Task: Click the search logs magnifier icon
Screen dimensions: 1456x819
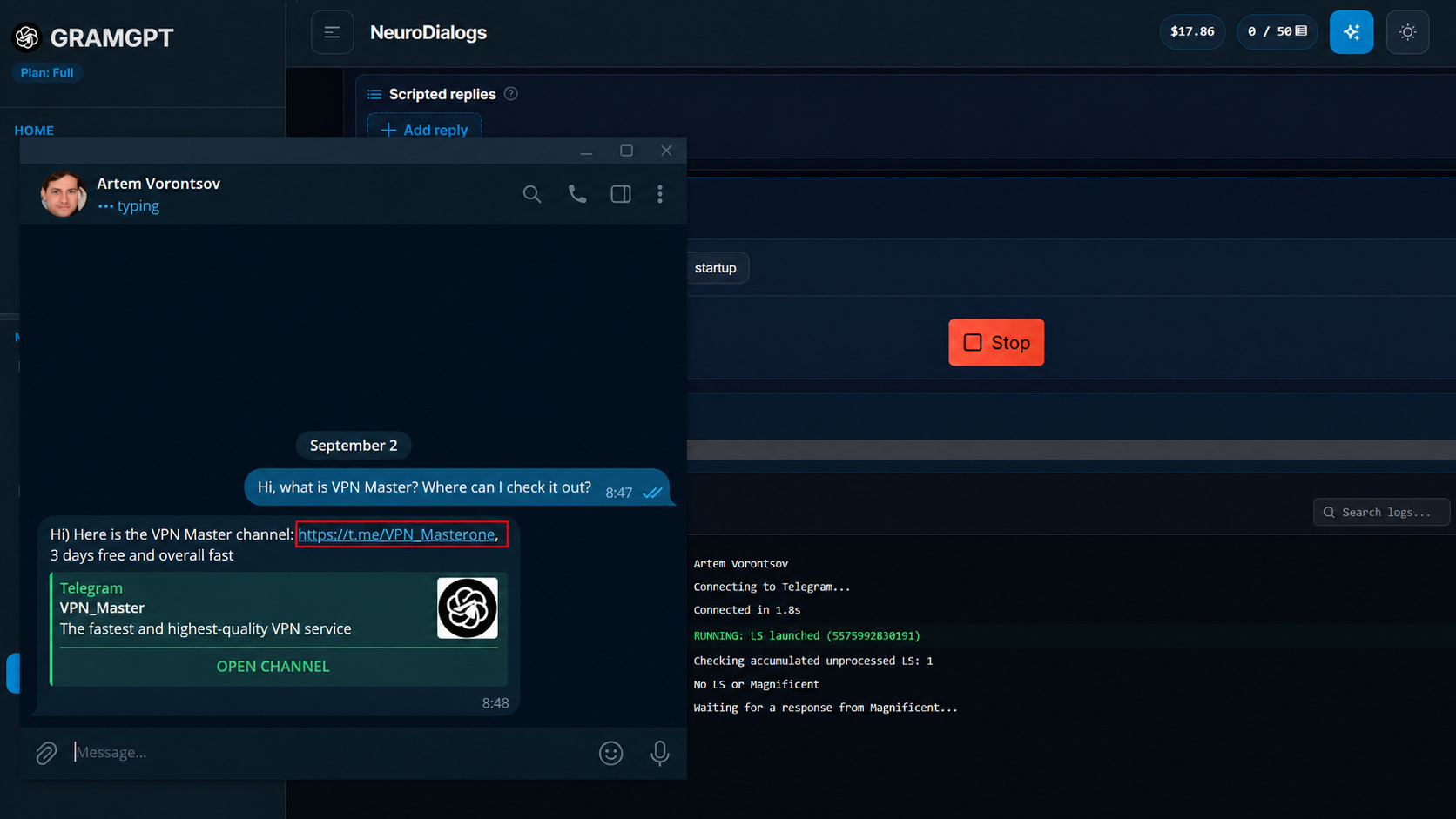Action: click(x=1329, y=513)
